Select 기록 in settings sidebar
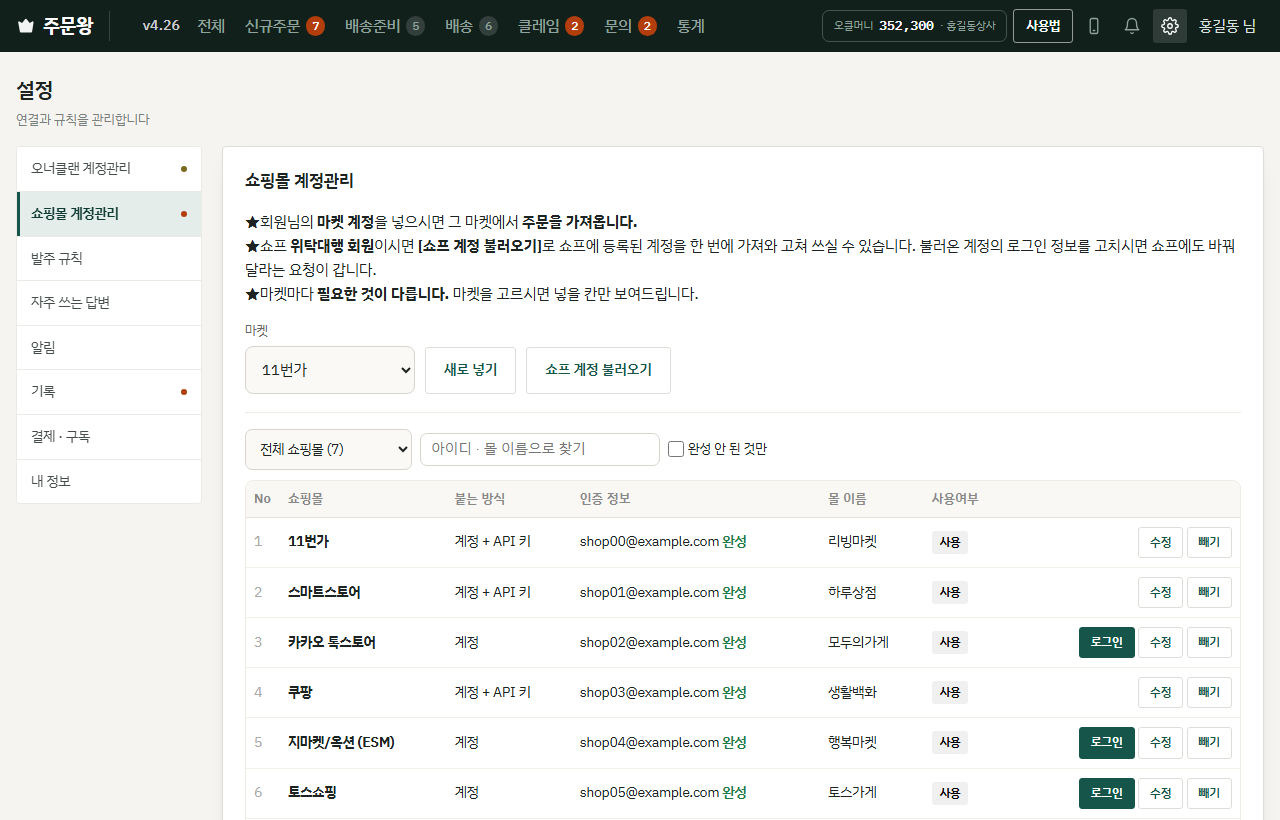Screen dimensions: 1280x820 [109, 392]
